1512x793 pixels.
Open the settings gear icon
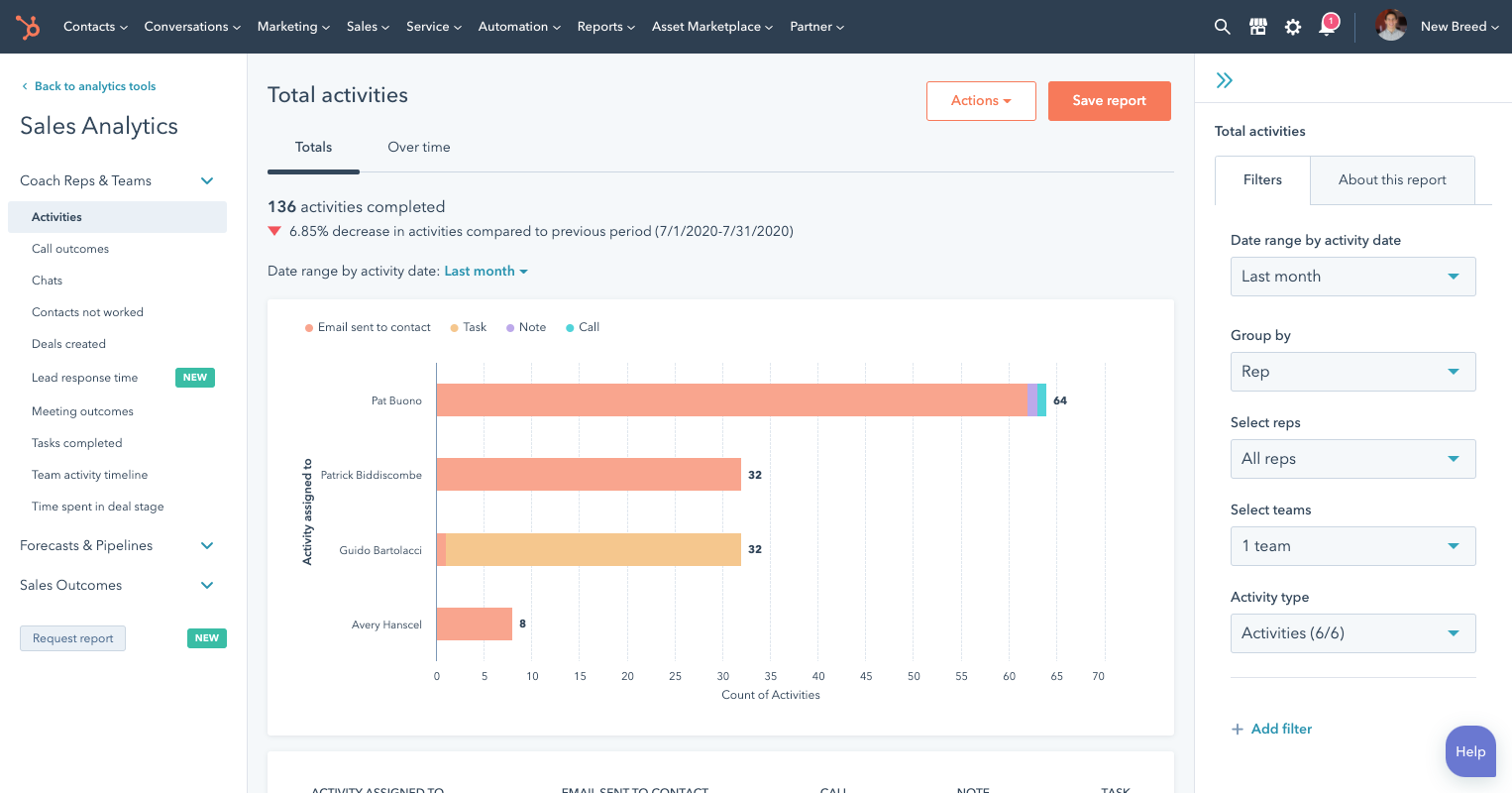[1292, 27]
